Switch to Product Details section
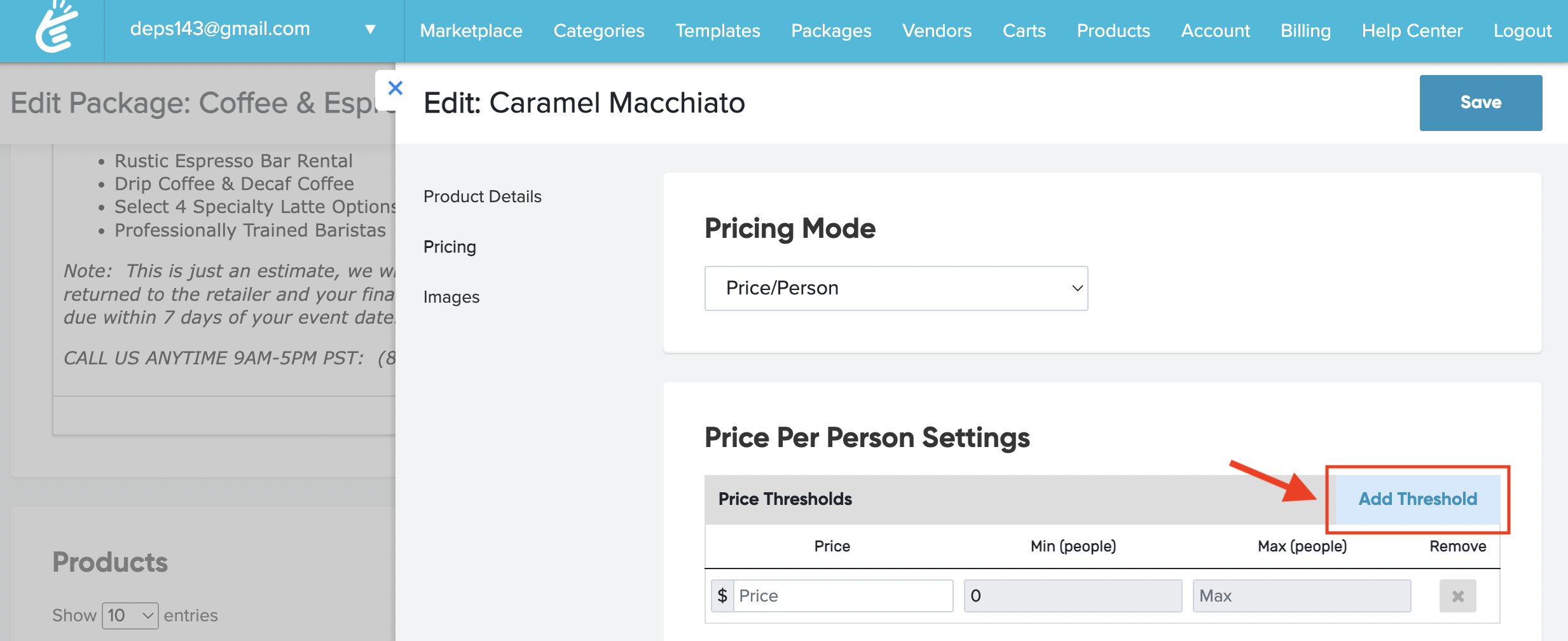 pyautogui.click(x=482, y=196)
